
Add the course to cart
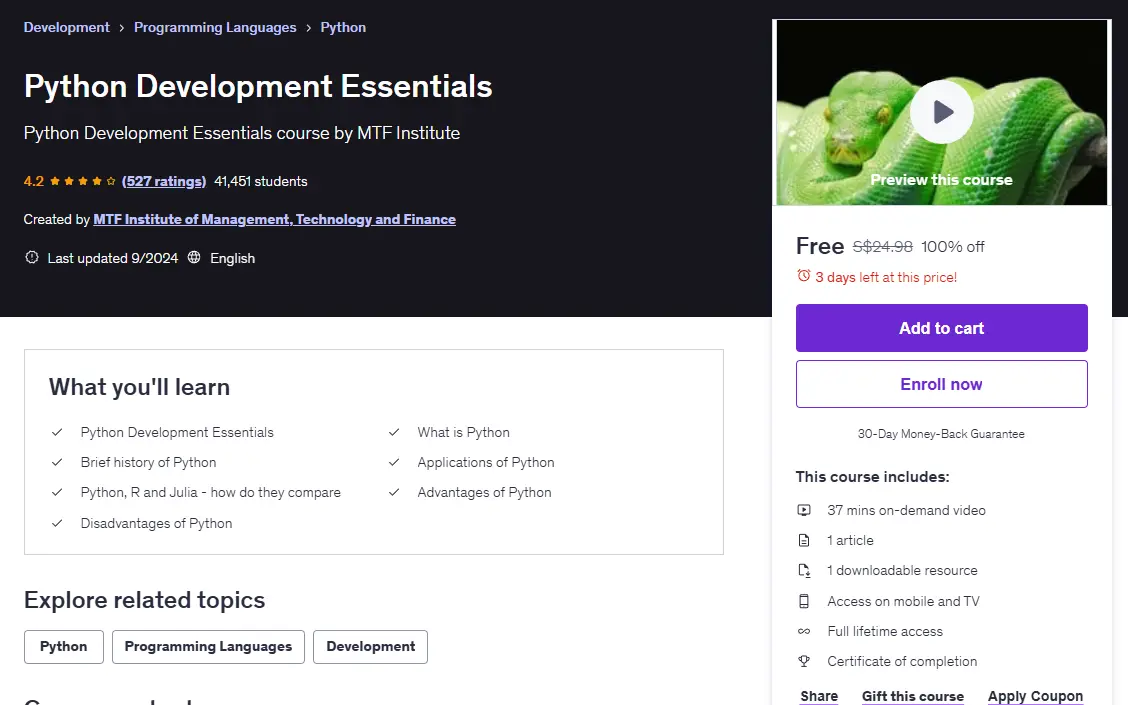941,328
